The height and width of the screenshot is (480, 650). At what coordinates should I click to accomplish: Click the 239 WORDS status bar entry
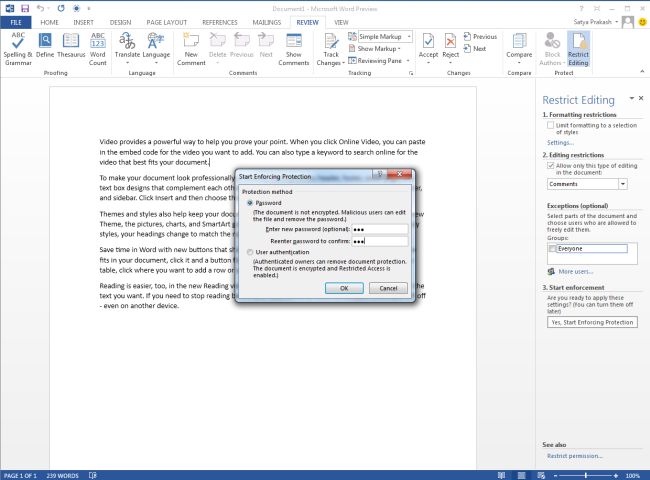point(62,475)
